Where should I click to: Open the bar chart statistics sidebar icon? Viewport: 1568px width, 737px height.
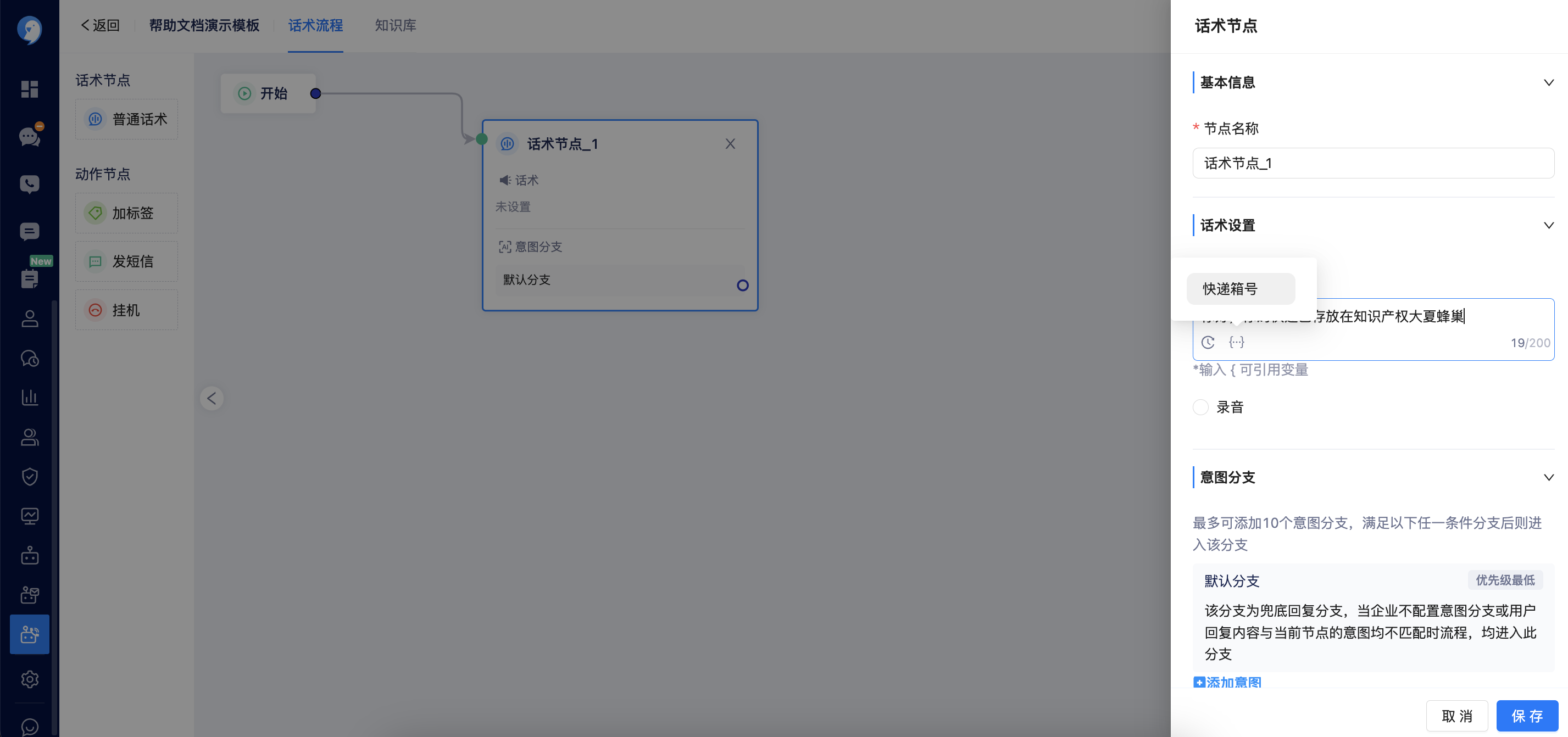pos(29,397)
